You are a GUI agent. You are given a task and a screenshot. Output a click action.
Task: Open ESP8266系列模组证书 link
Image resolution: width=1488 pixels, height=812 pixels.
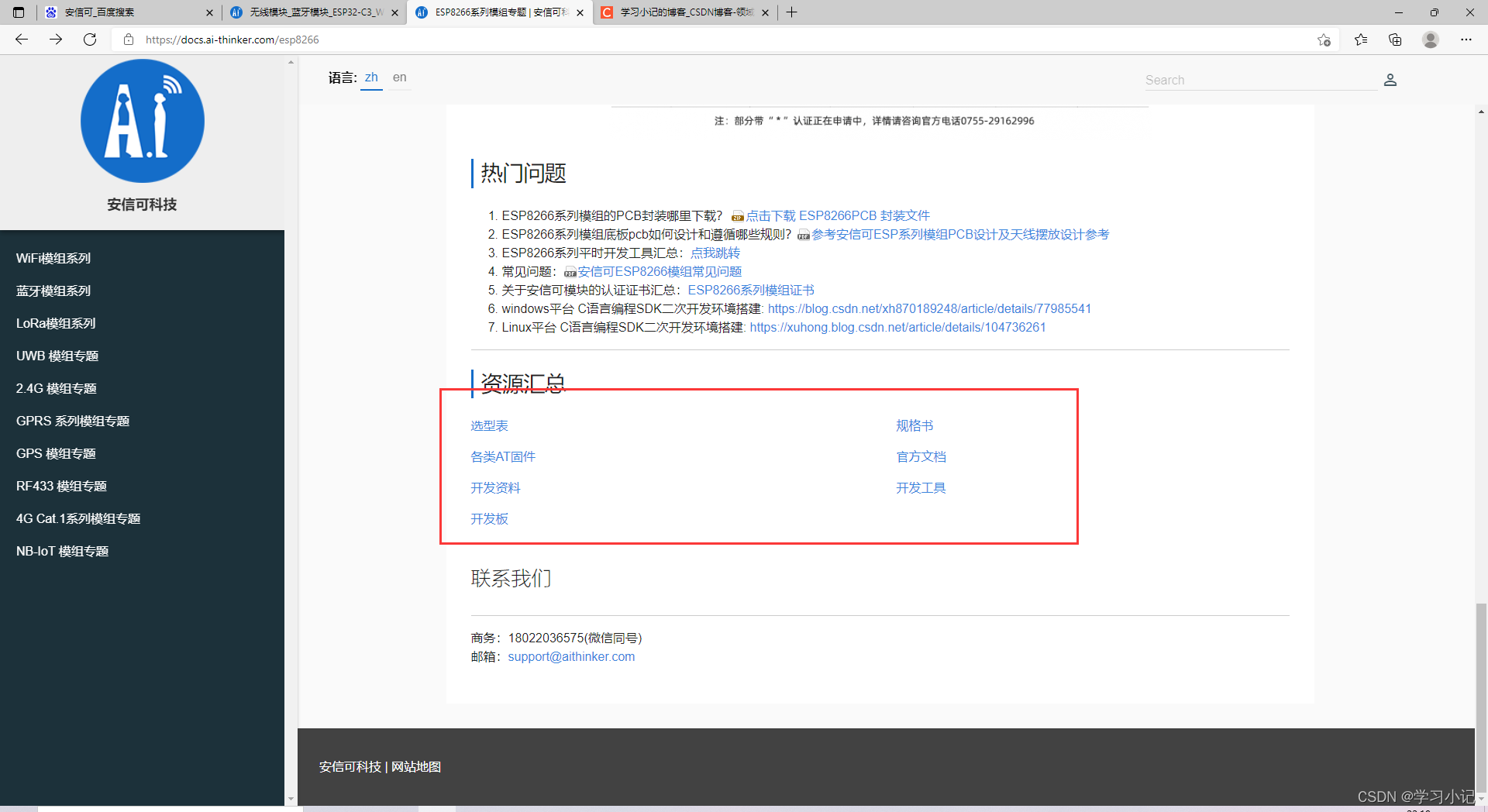(751, 291)
